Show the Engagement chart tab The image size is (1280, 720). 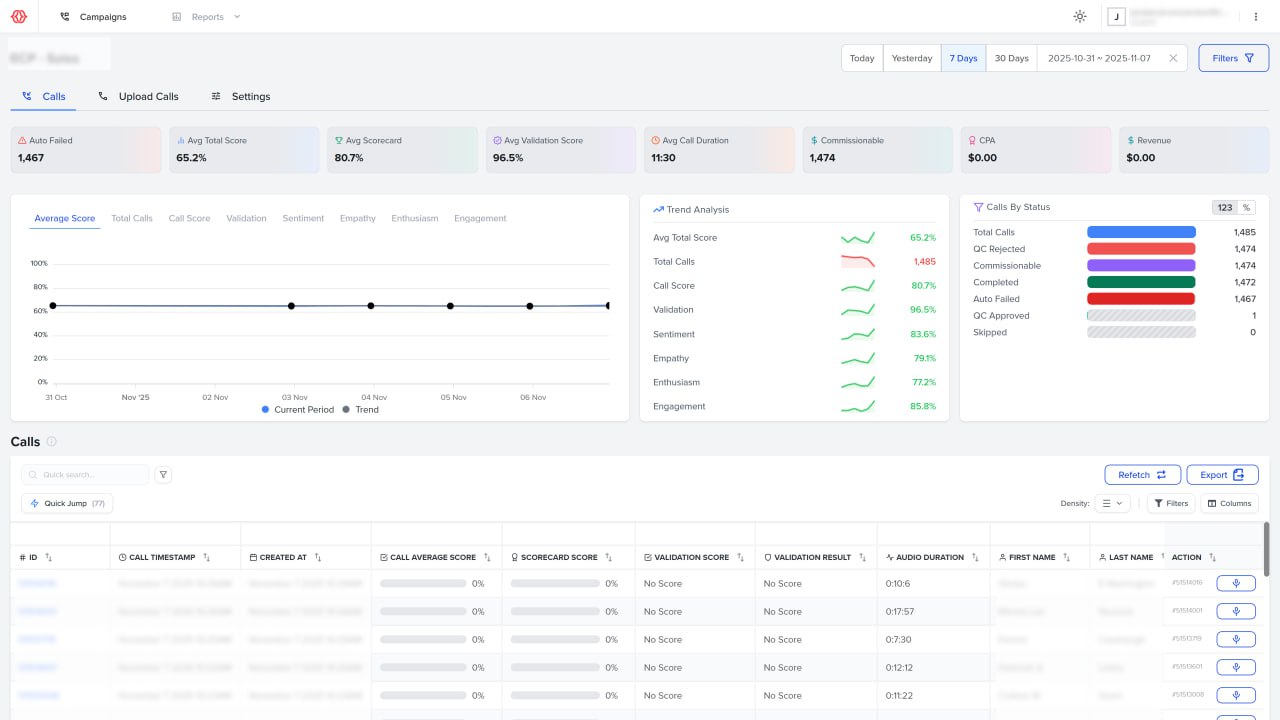click(x=480, y=218)
